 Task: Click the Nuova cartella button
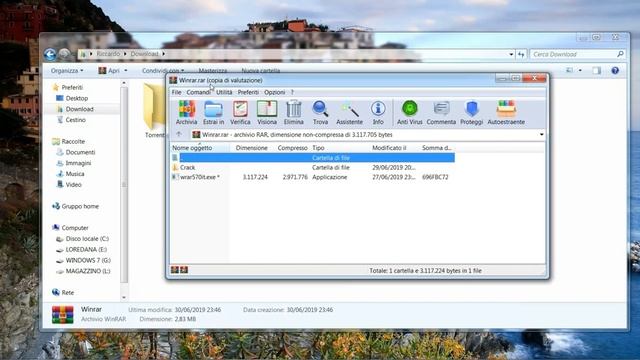[x=261, y=71]
